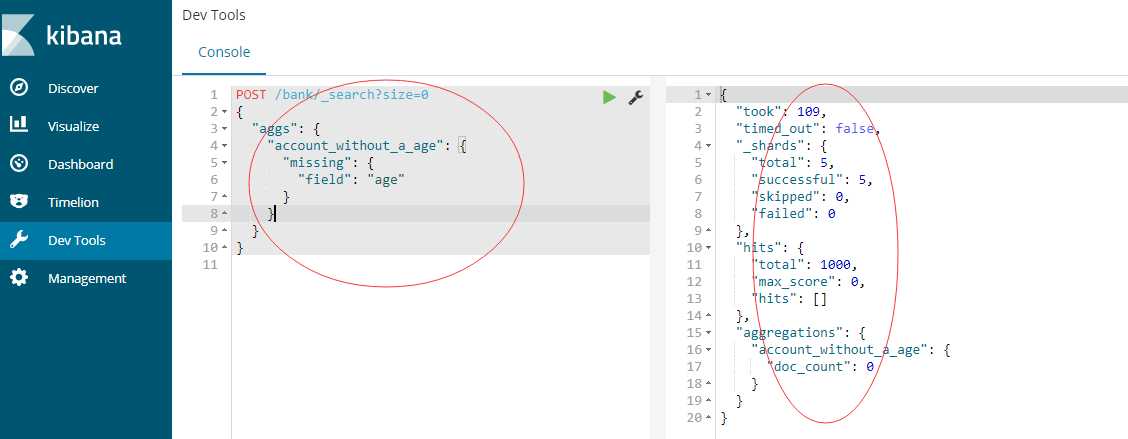
Task: Open Visualize via its bar chart icon
Action: click(x=19, y=125)
